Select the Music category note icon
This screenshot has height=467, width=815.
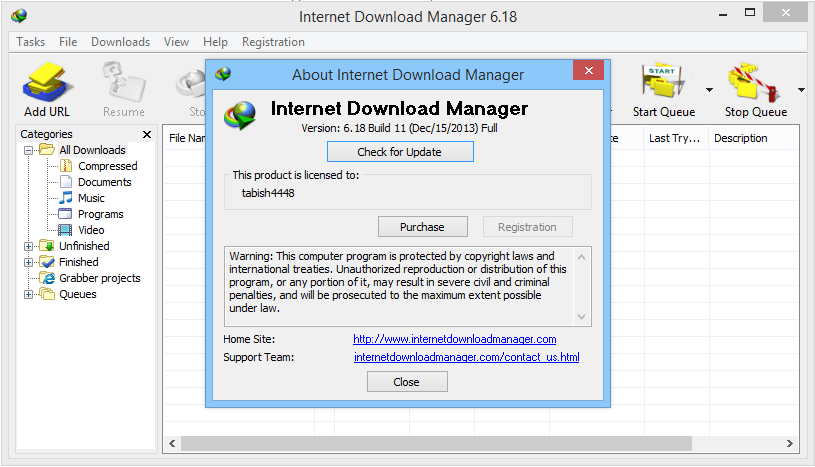coord(66,198)
